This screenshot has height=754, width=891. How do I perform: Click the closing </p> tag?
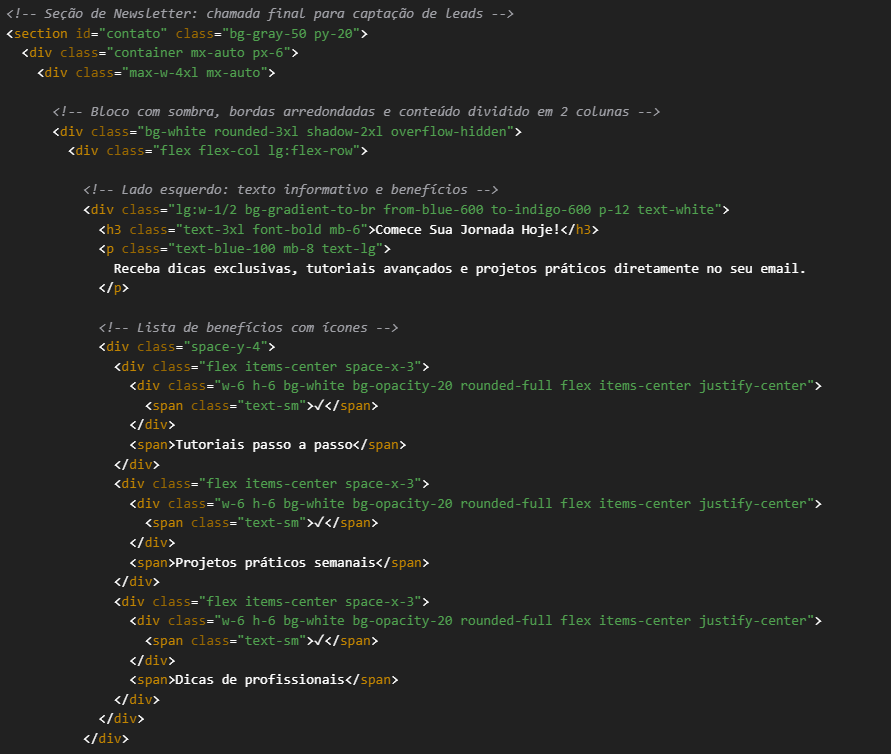point(114,288)
